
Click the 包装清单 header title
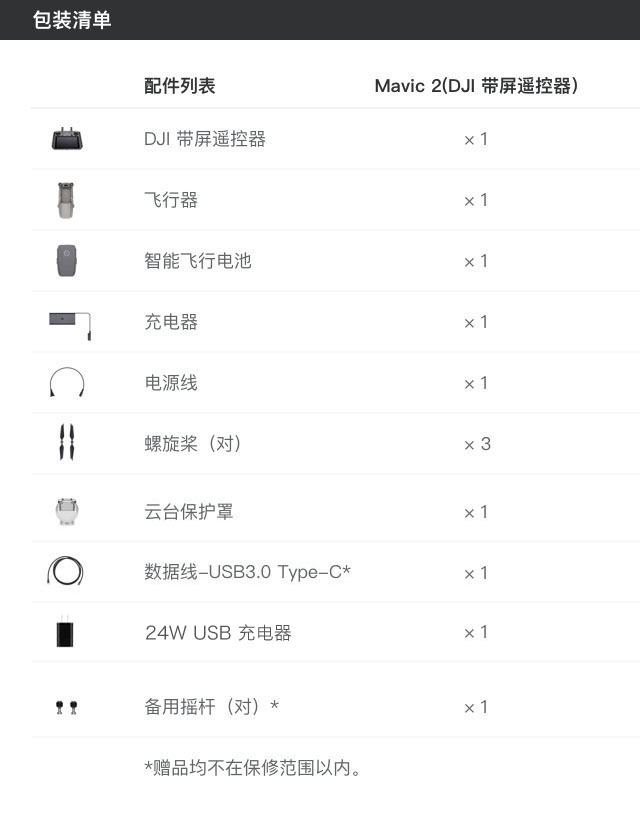click(x=72, y=20)
